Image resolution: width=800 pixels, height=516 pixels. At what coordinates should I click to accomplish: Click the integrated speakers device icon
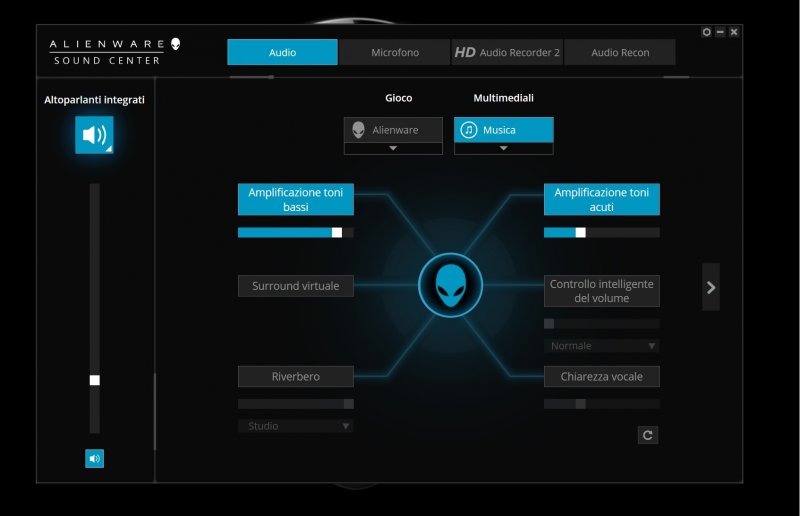click(x=94, y=135)
